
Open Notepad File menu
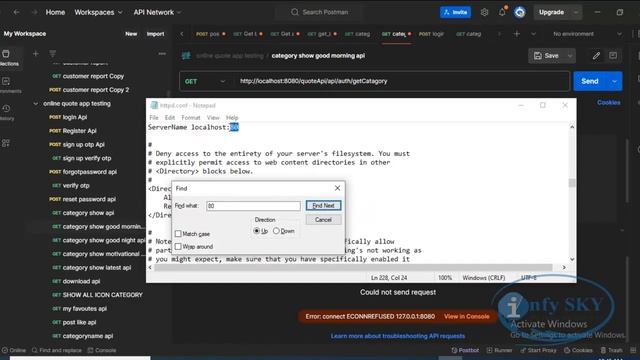coord(154,118)
